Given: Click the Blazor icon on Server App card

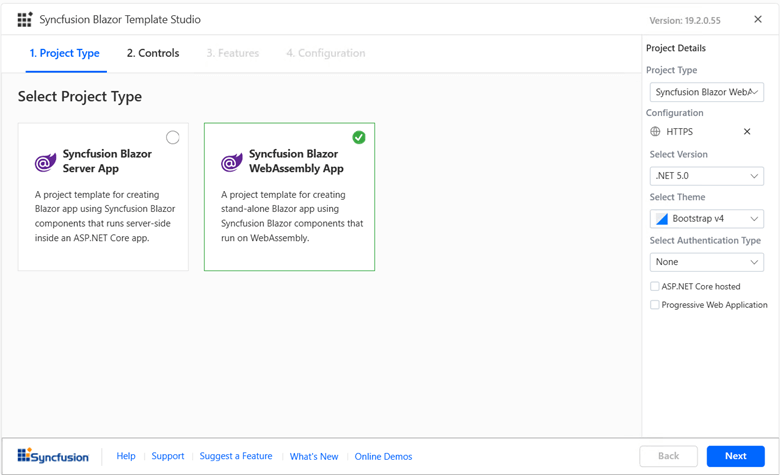Looking at the screenshot, I should pos(46,162).
